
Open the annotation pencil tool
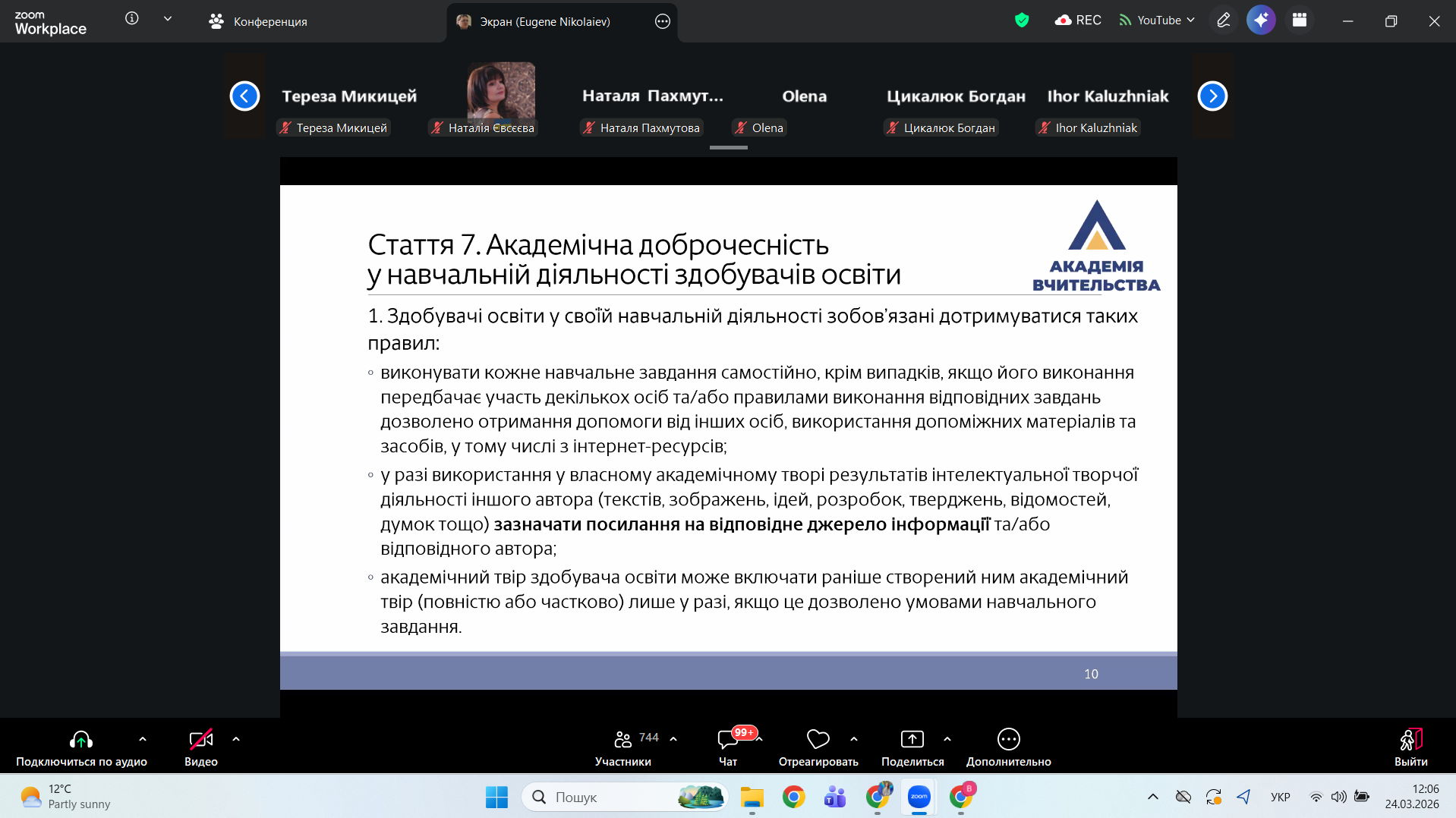1224,20
